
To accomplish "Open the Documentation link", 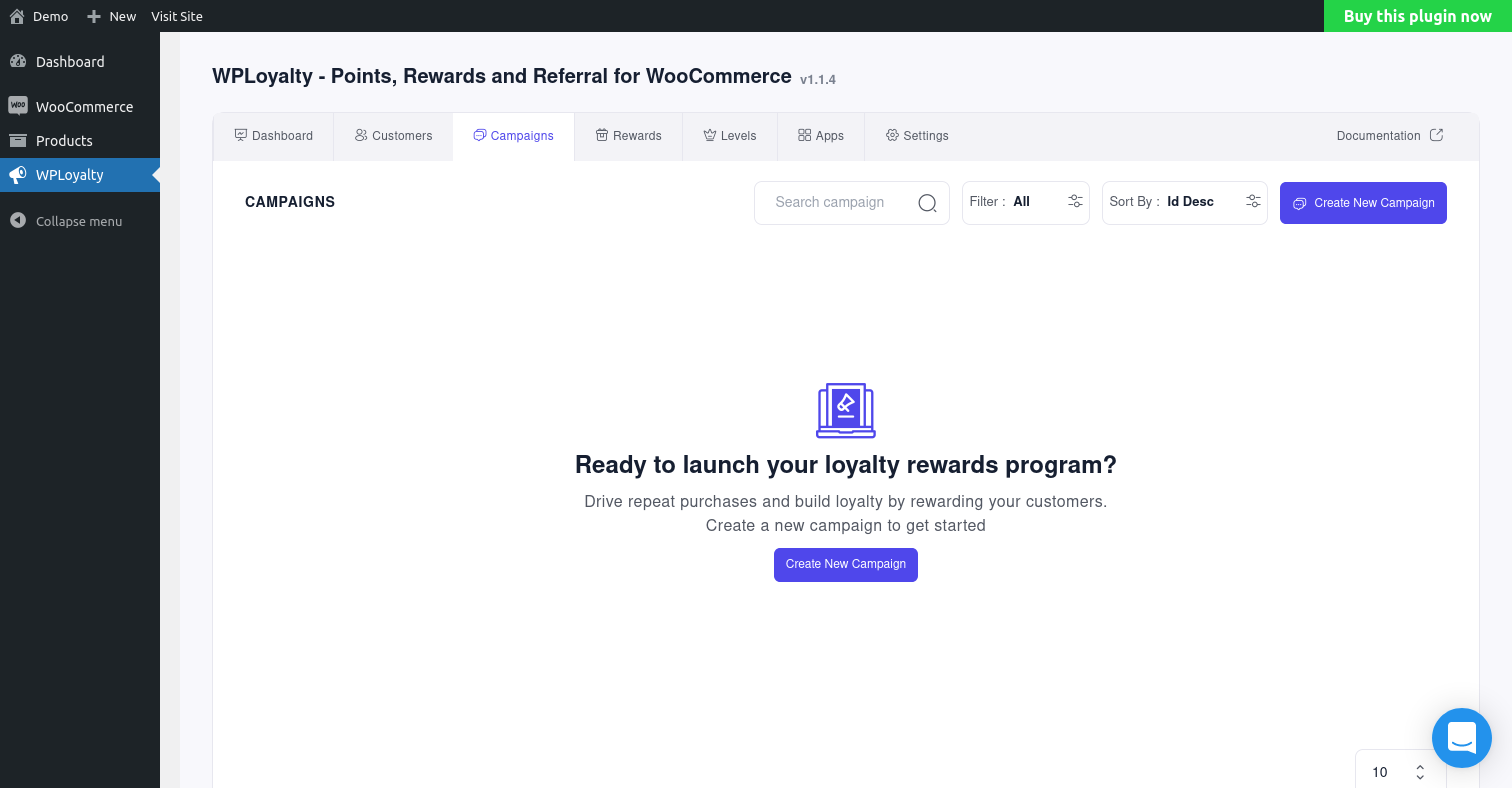I will [x=1390, y=136].
